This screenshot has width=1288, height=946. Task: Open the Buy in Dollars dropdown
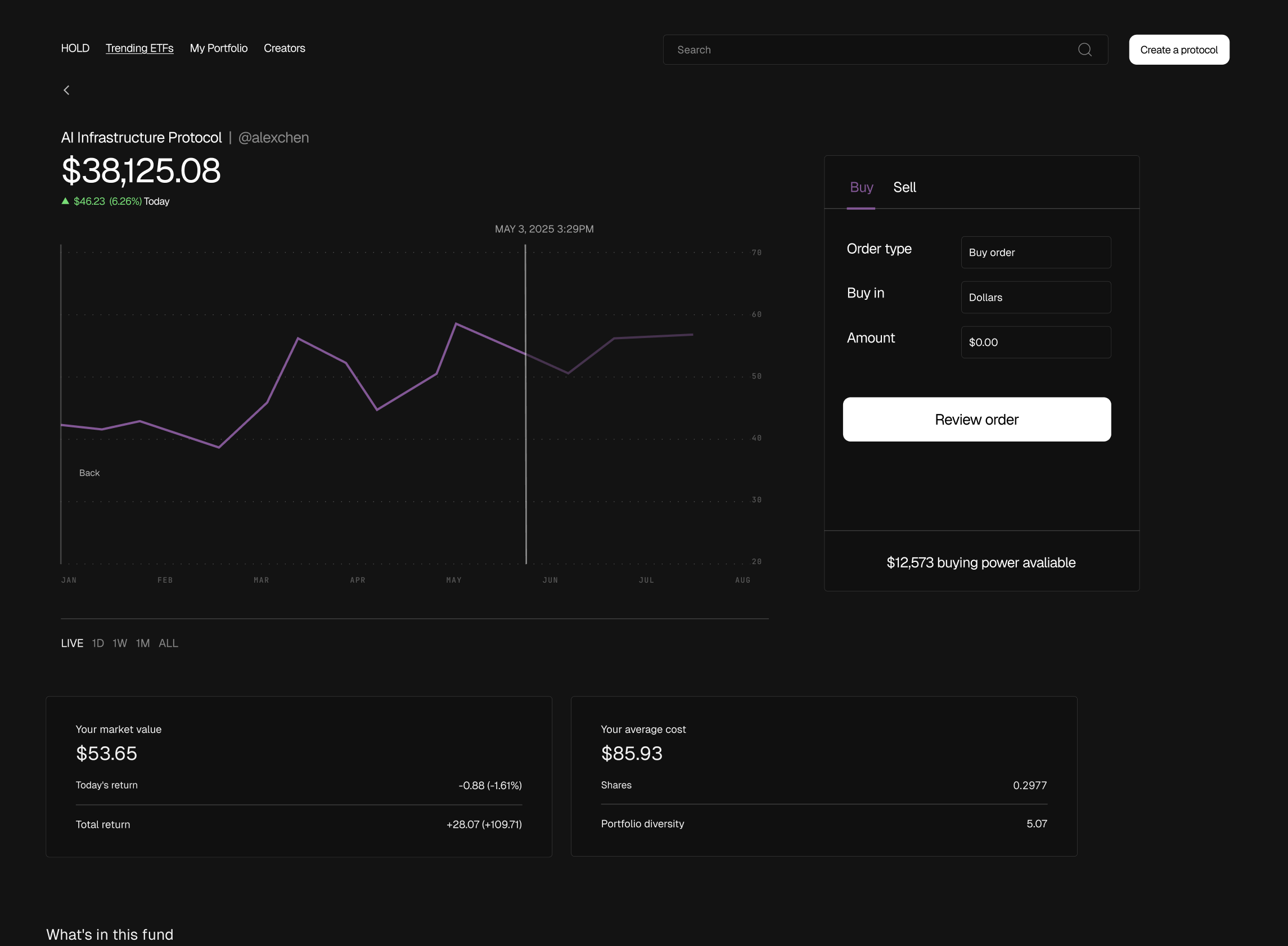(1035, 297)
